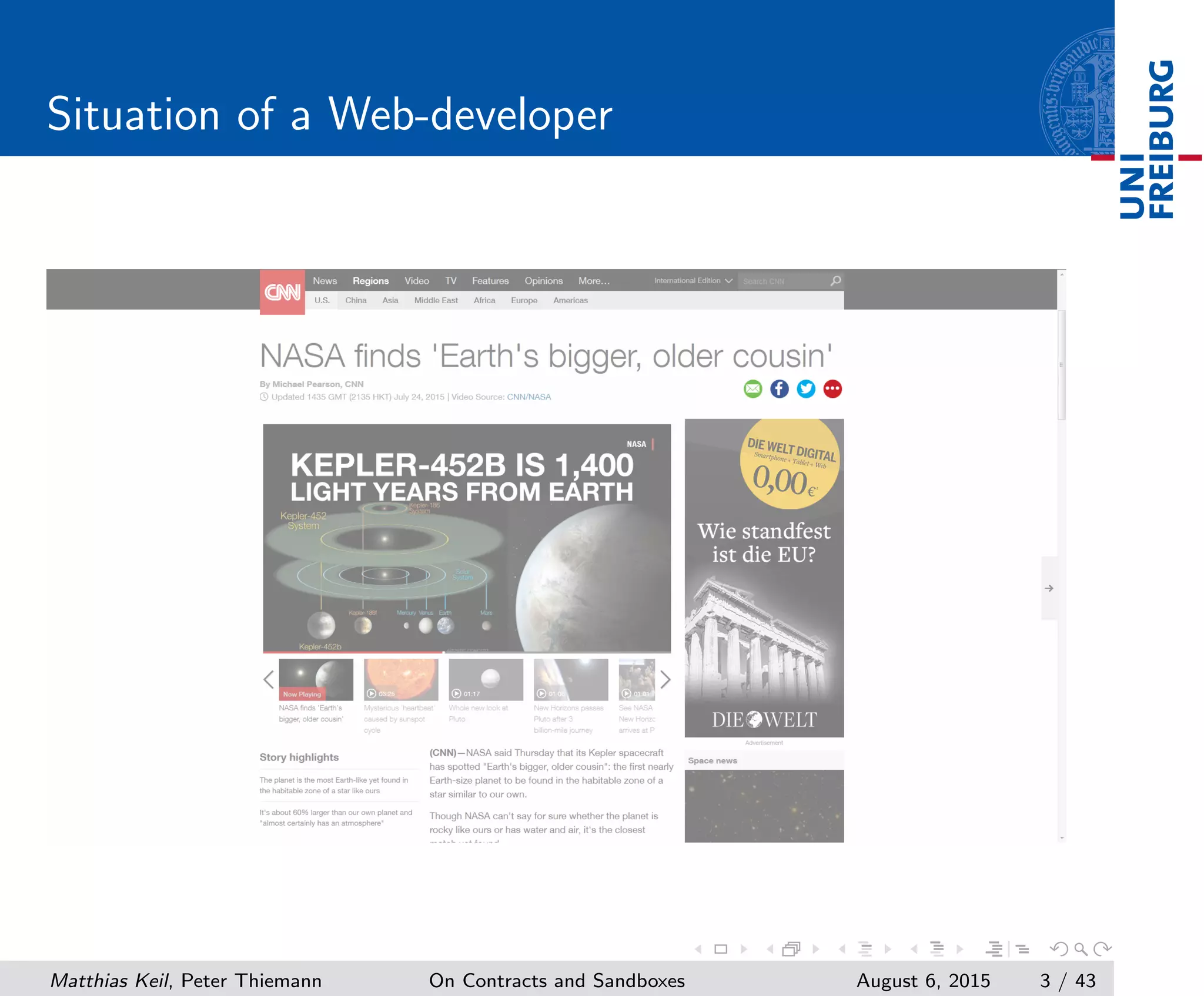The height and width of the screenshot is (996, 1204).
Task: Click the browser vertical scrollbar thumb
Action: click(1062, 365)
